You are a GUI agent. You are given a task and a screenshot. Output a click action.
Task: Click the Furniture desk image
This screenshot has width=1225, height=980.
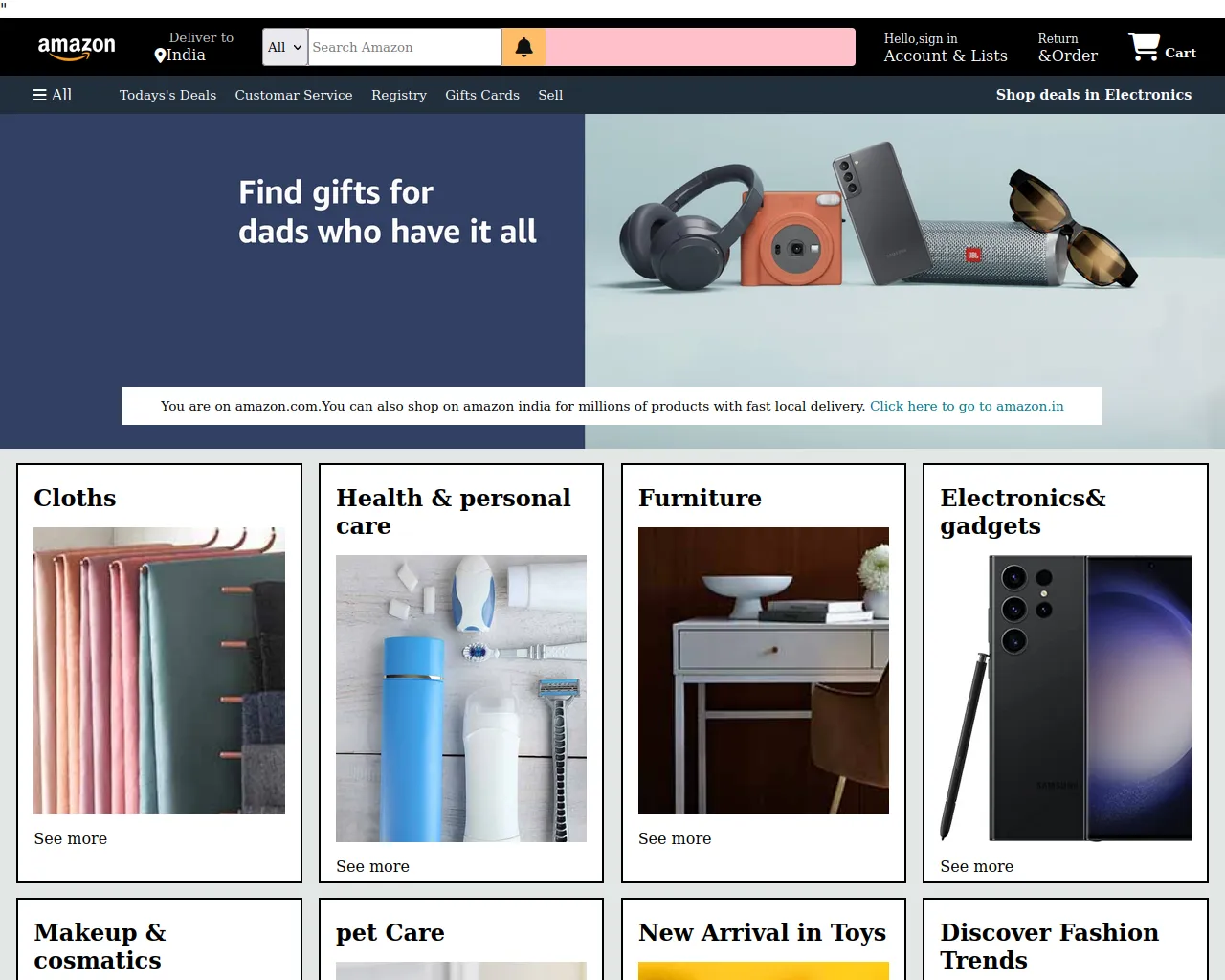click(764, 671)
